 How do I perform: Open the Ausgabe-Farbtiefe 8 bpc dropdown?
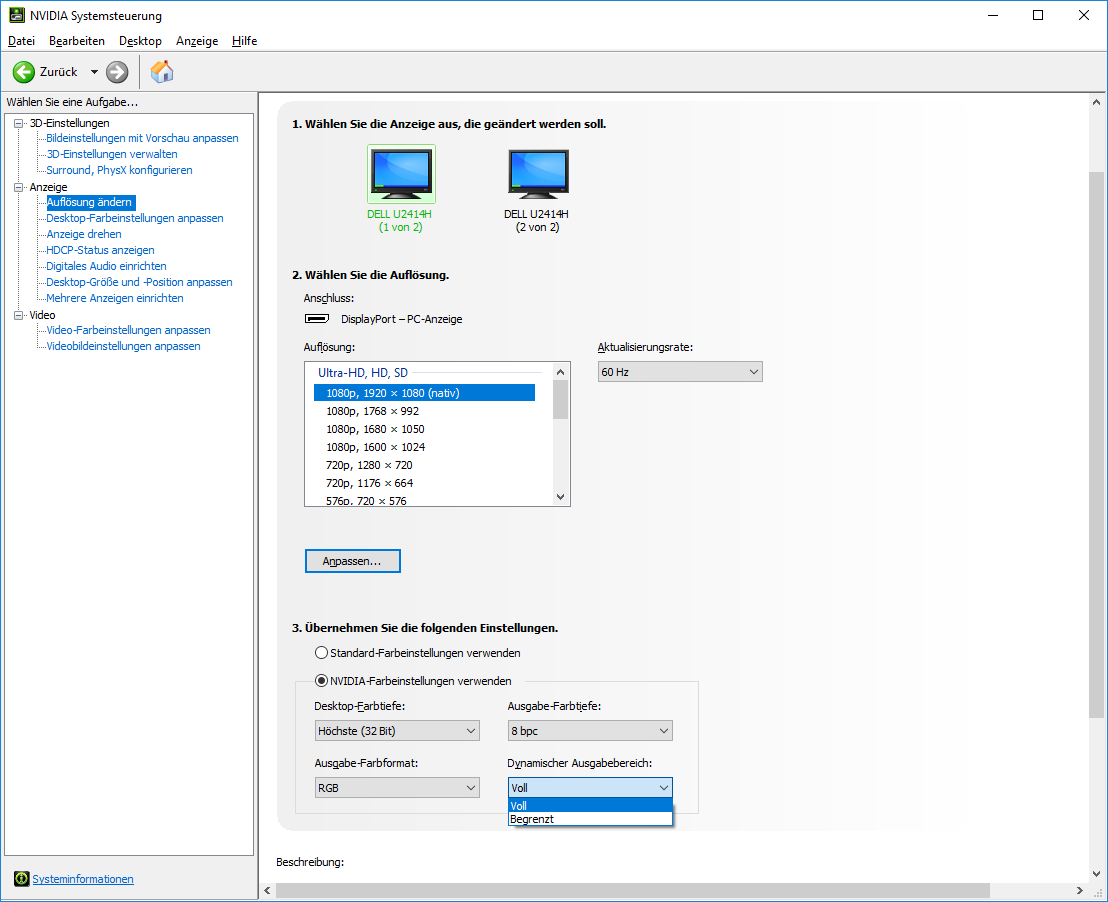(x=590, y=731)
